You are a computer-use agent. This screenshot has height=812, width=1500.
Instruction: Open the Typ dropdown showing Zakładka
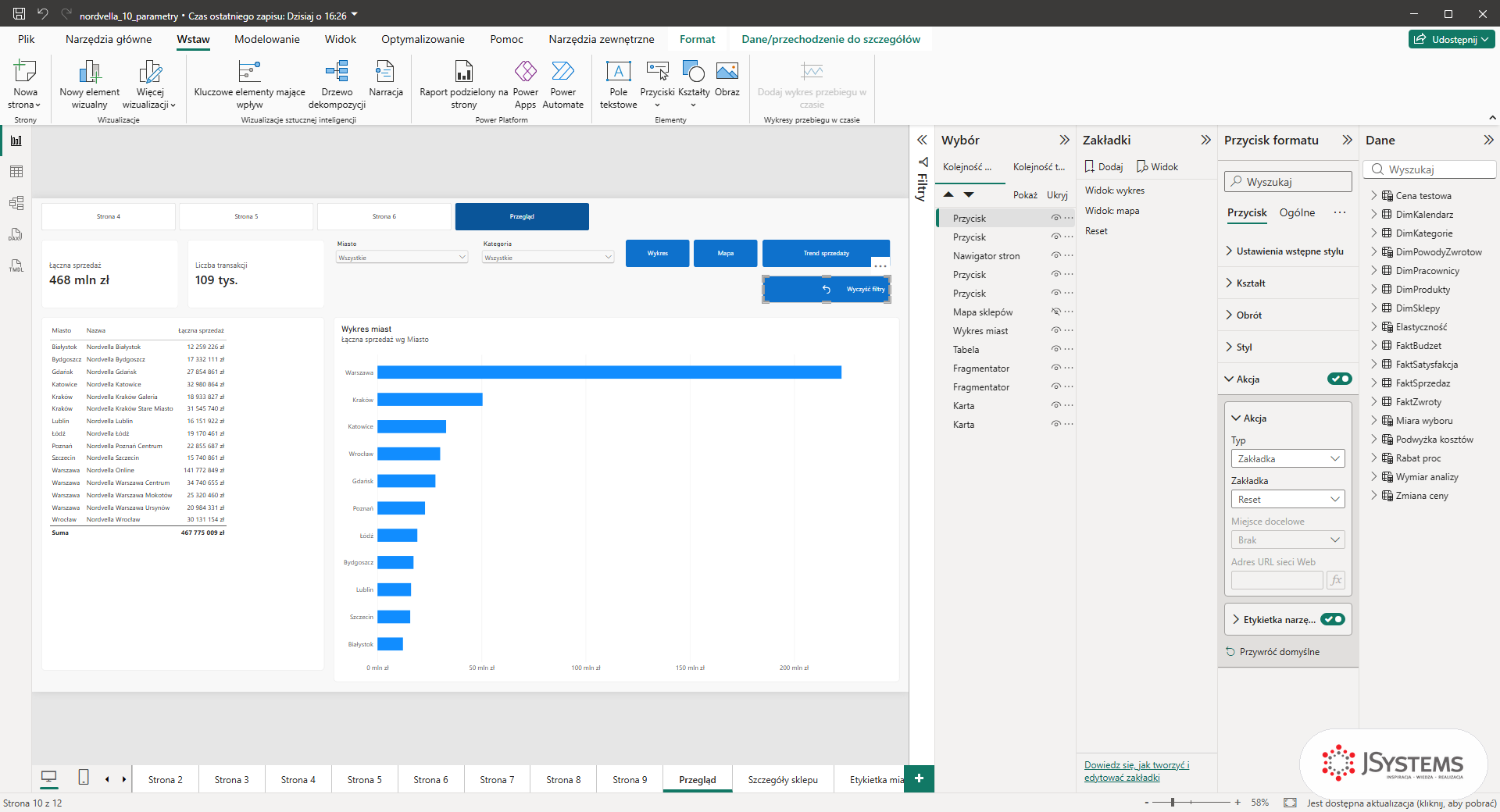point(1287,459)
